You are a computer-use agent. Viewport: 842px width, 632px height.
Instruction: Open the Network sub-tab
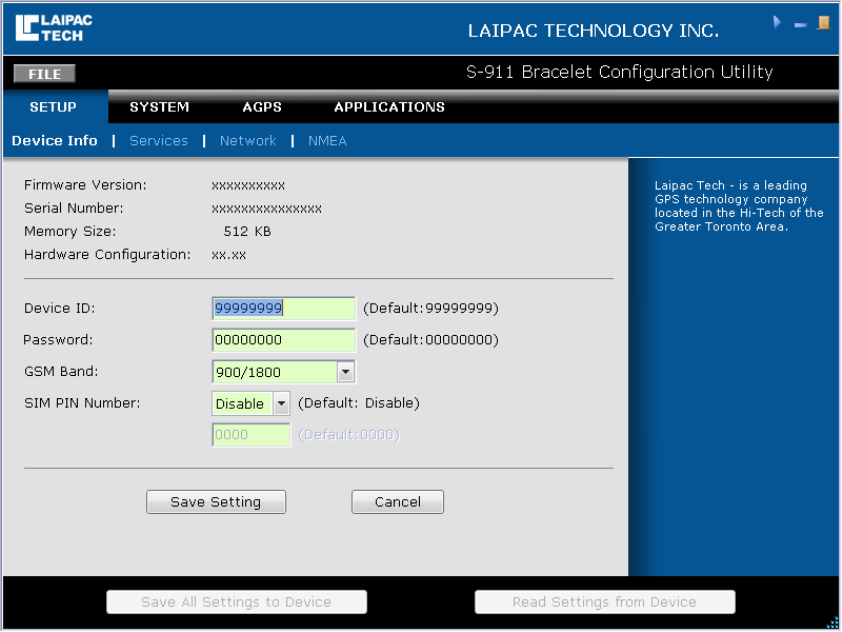248,141
